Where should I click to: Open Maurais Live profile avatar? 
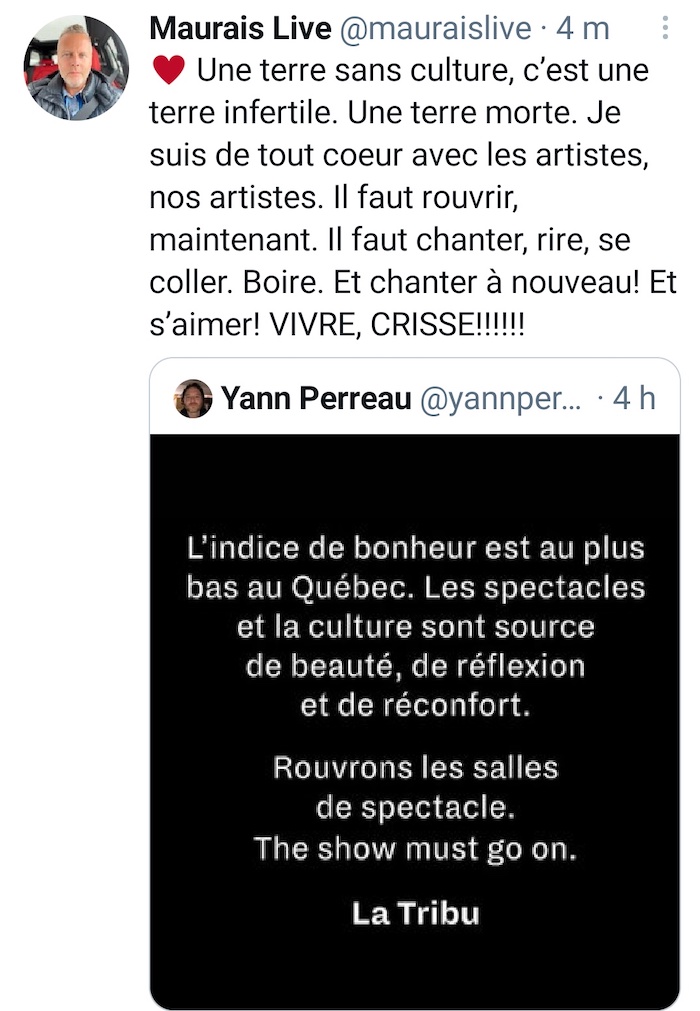coord(76,68)
